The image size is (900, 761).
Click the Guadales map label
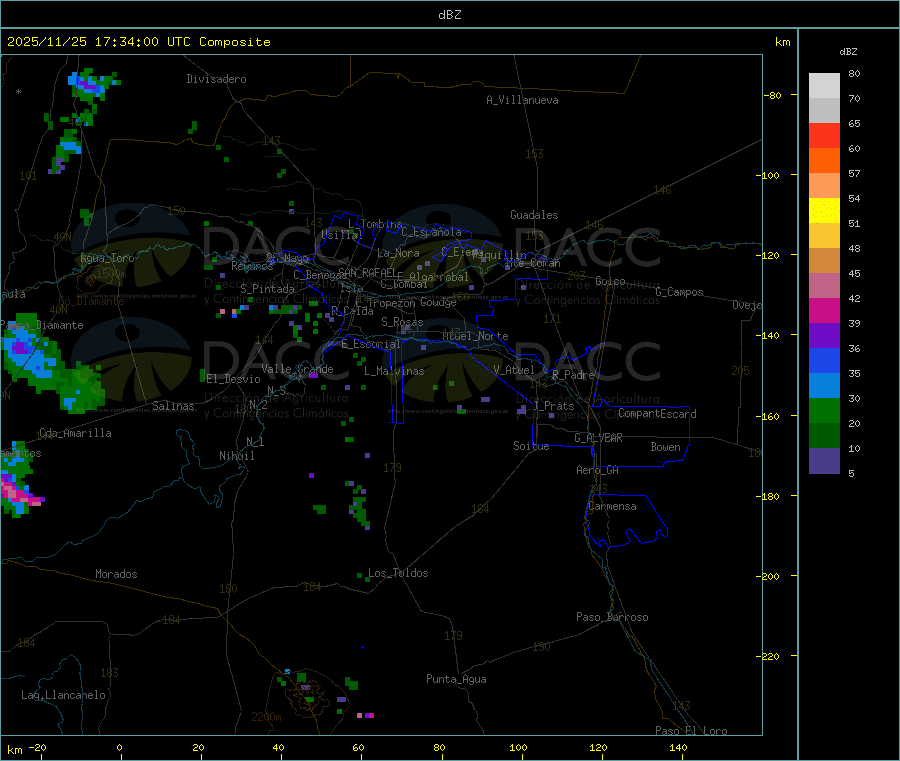(x=534, y=215)
